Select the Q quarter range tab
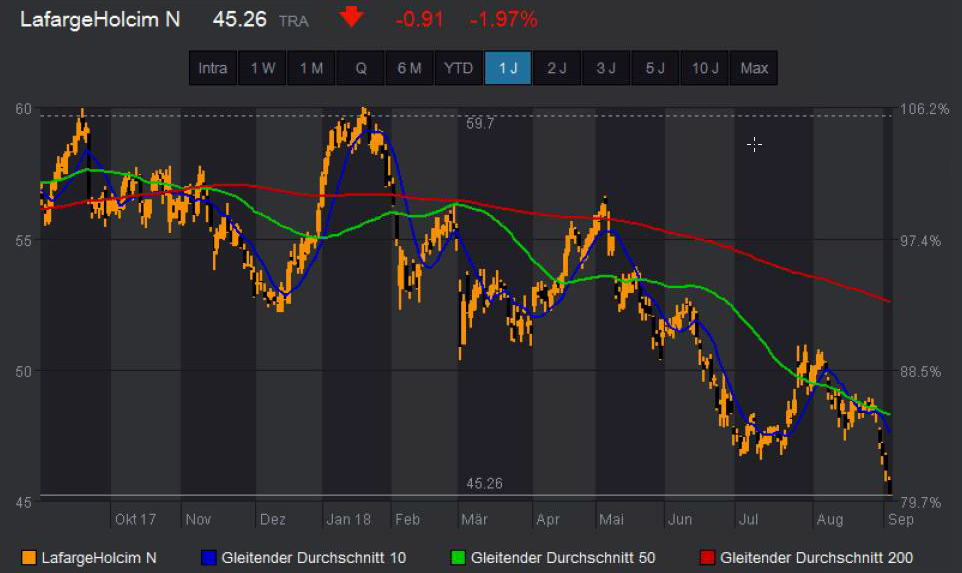The height and width of the screenshot is (573, 962). 361,68
